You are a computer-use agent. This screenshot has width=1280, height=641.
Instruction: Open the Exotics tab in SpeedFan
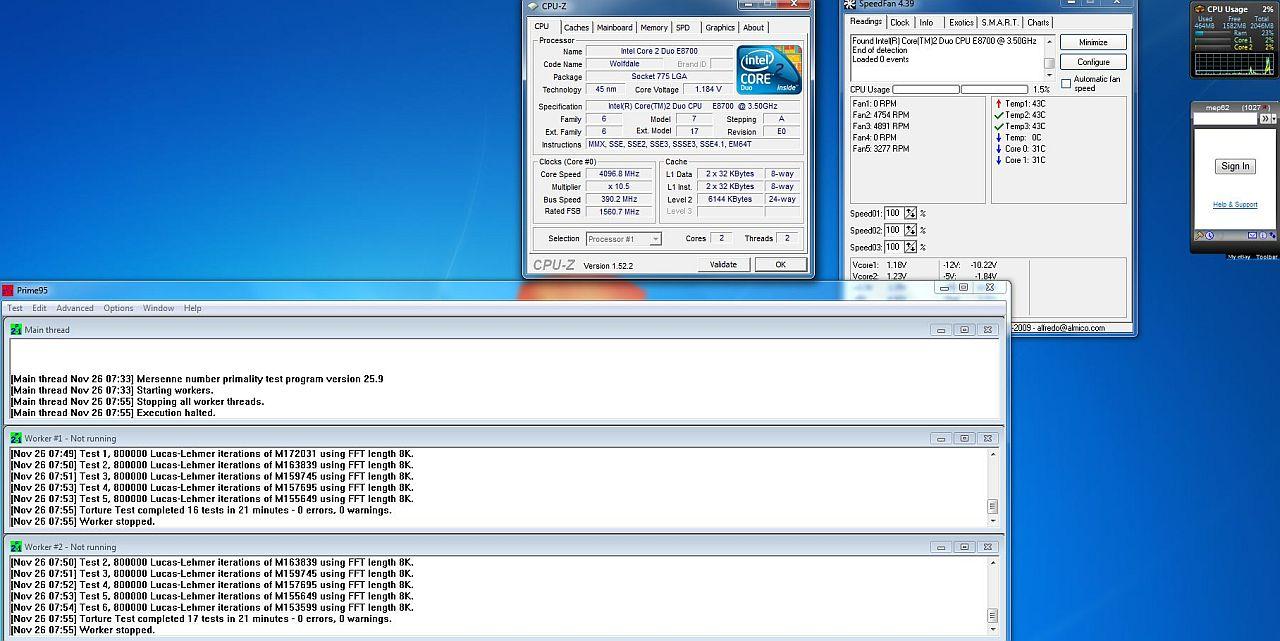961,22
